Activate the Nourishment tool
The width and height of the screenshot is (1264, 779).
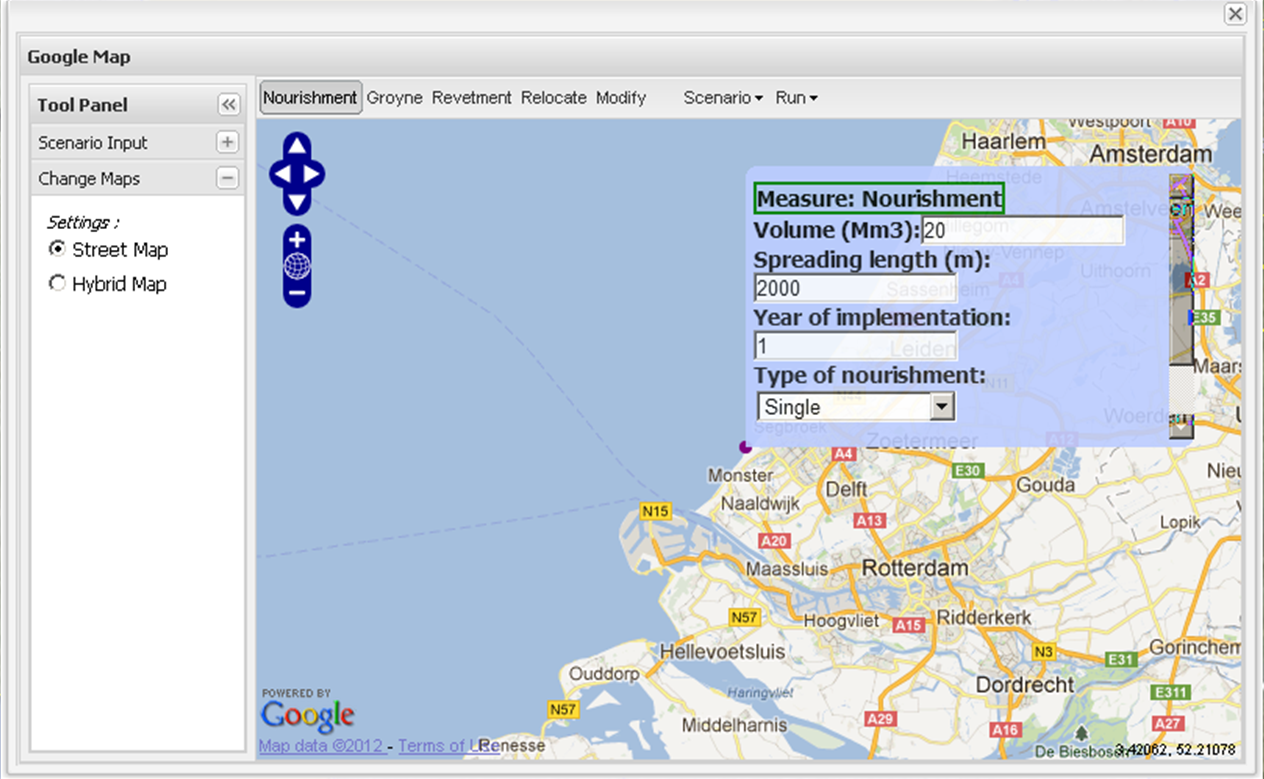pyautogui.click(x=310, y=97)
